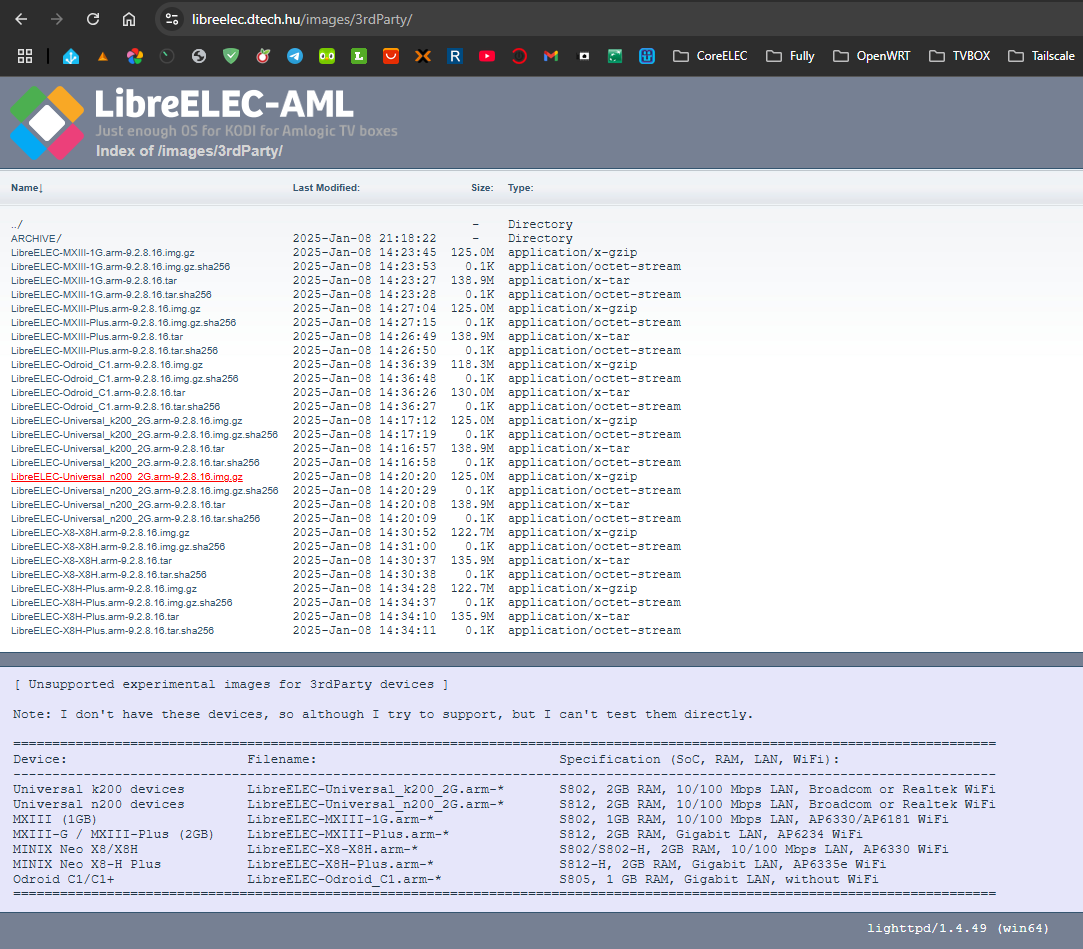Image resolution: width=1083 pixels, height=949 pixels.
Task: Expand the Tailscale bookmark folder
Action: pos(1042,56)
